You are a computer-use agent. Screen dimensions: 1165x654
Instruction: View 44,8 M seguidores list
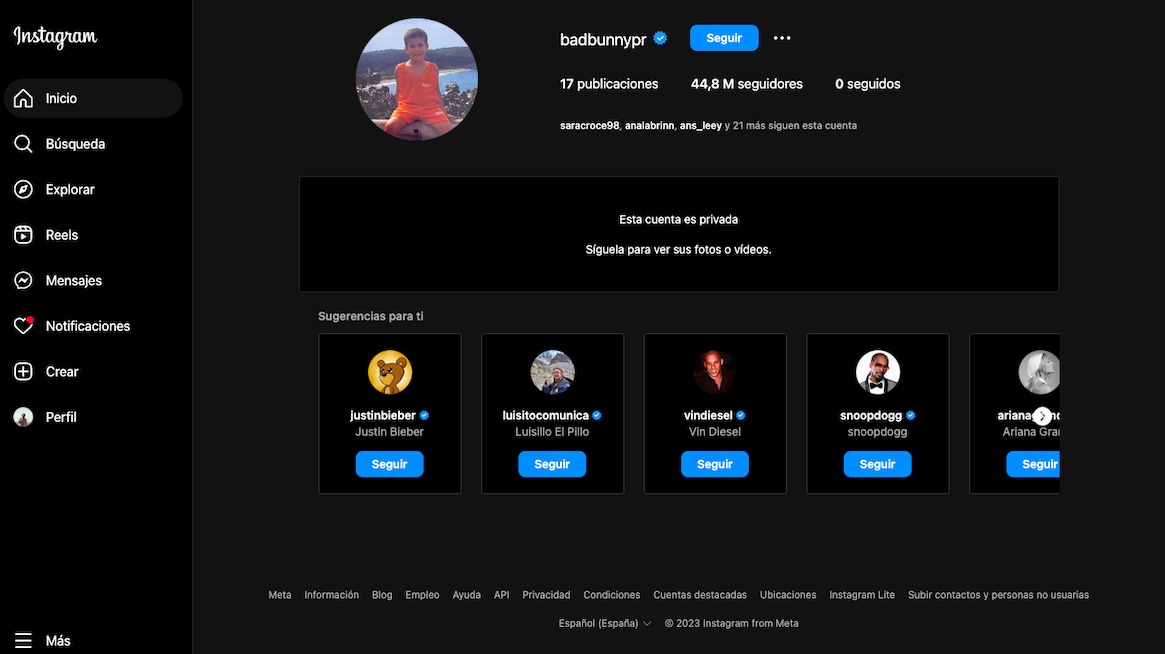tap(747, 84)
